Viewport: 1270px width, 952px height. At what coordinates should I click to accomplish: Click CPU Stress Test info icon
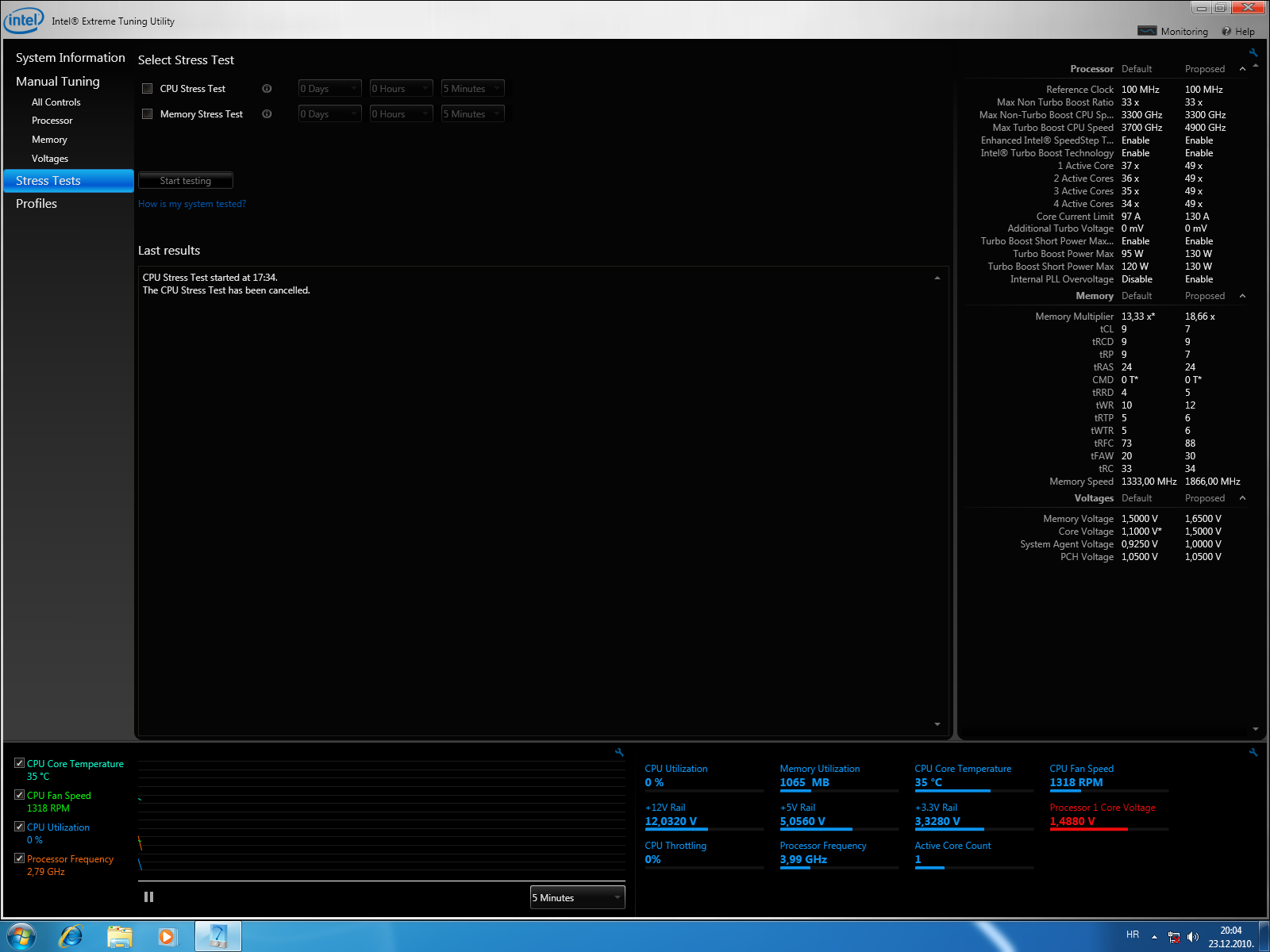(x=267, y=89)
